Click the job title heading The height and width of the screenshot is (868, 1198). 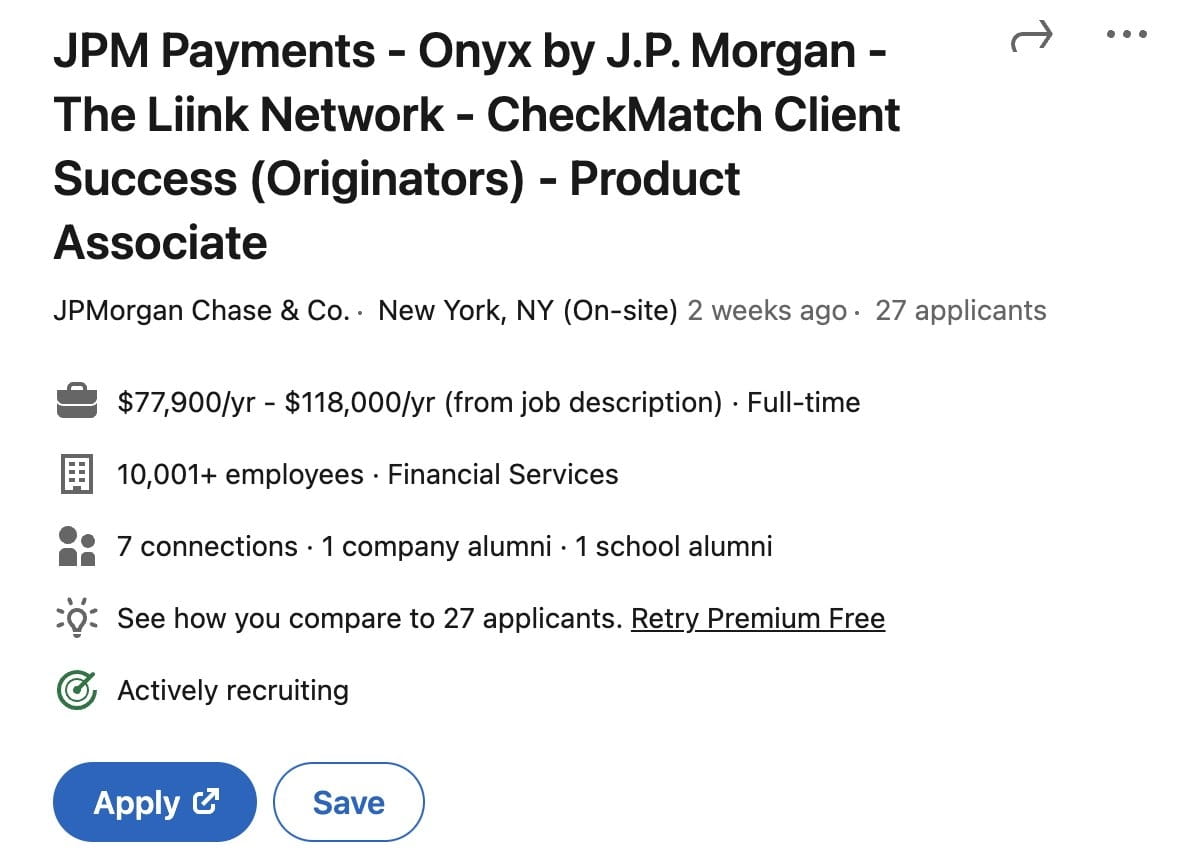[476, 147]
